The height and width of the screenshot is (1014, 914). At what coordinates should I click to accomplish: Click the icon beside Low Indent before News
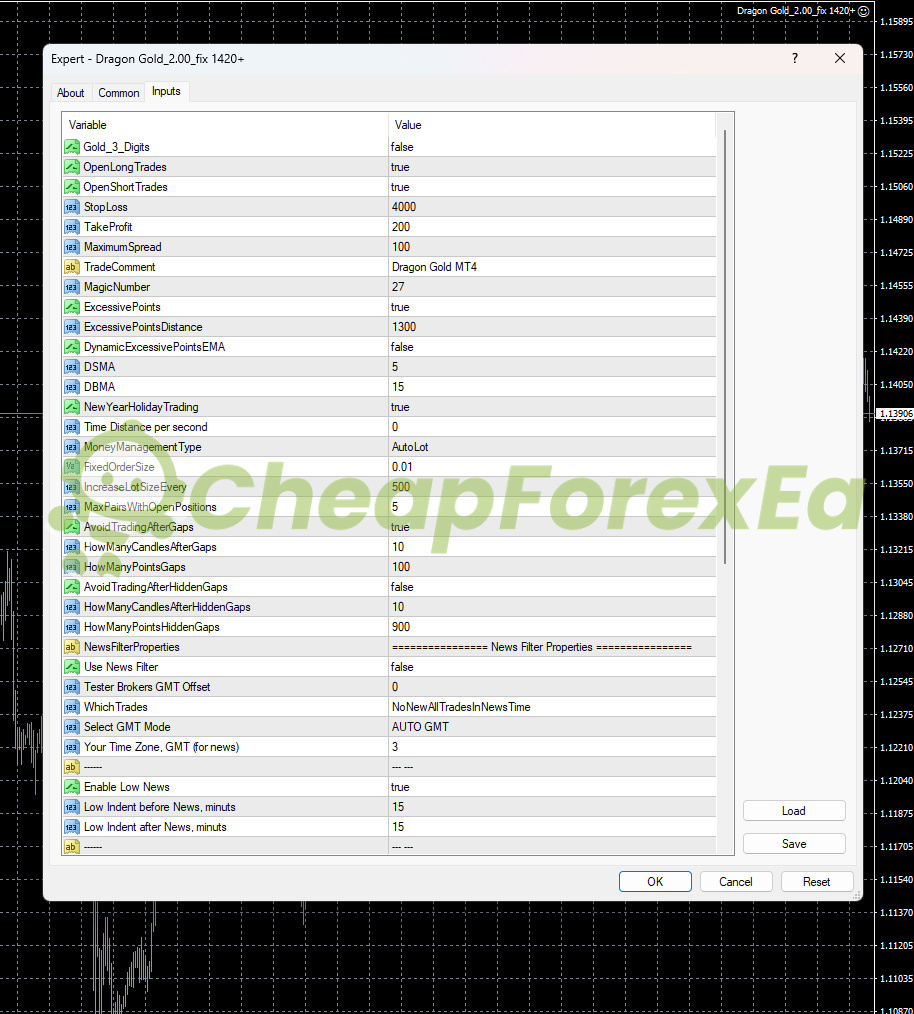(72, 807)
